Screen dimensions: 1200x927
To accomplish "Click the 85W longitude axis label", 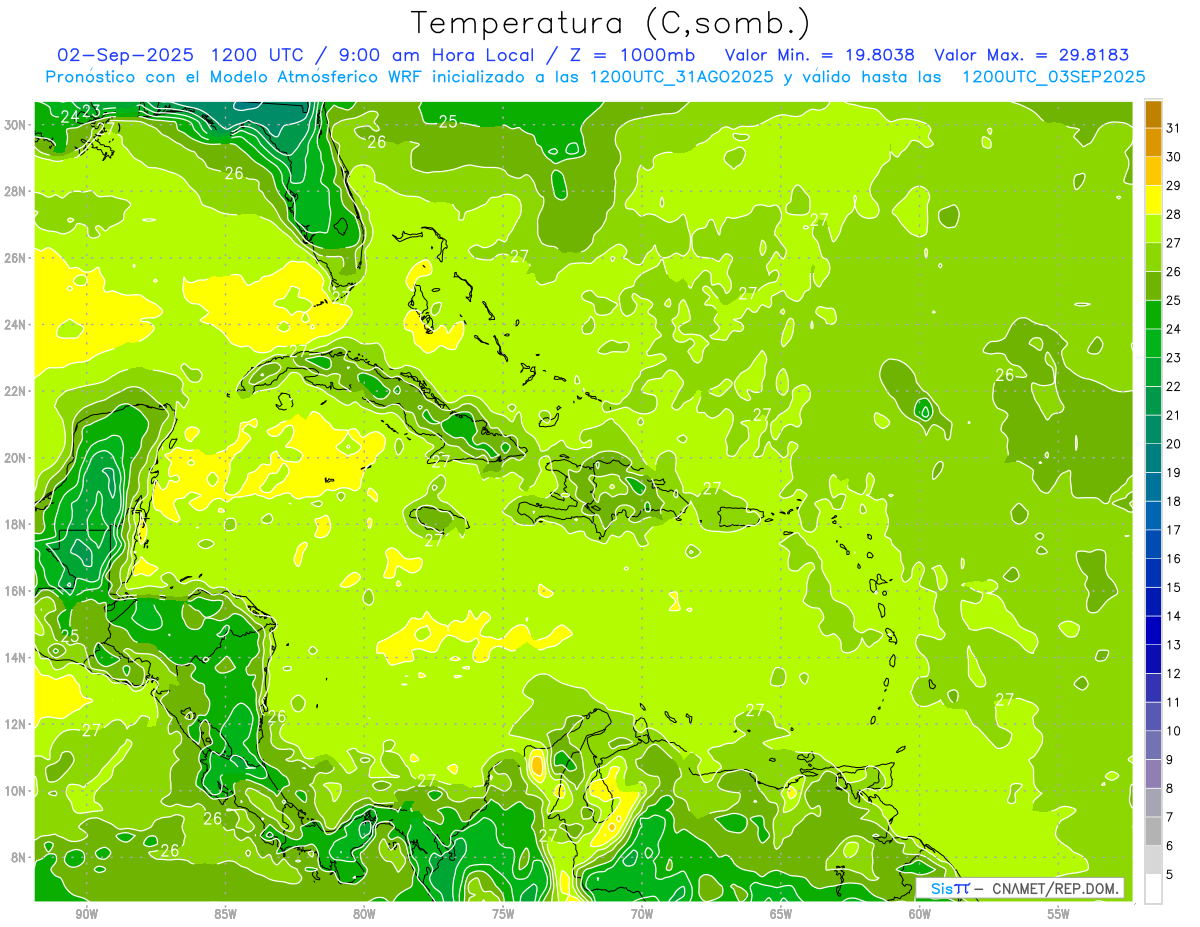I will 226,914.
